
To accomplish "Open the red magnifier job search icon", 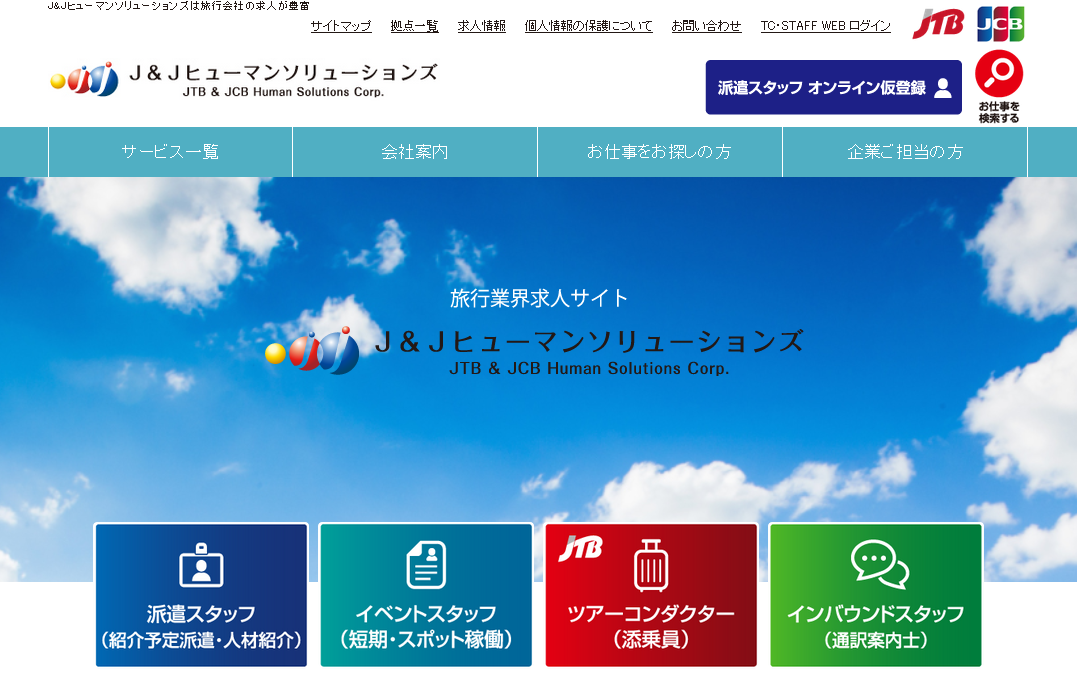I will pyautogui.click(x=999, y=73).
